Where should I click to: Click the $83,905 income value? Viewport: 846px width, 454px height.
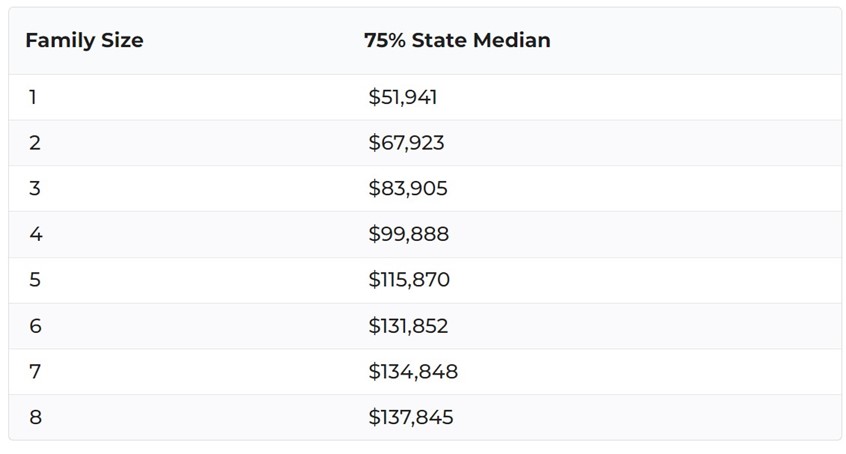(x=407, y=189)
